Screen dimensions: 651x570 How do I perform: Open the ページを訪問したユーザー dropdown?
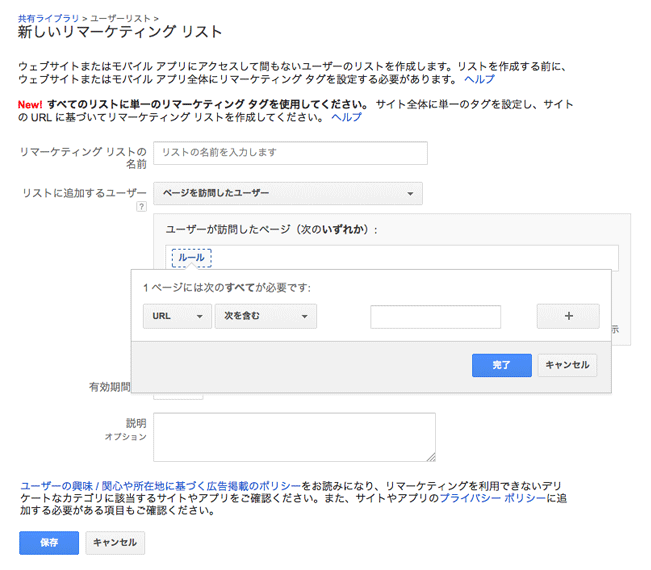pos(288,193)
